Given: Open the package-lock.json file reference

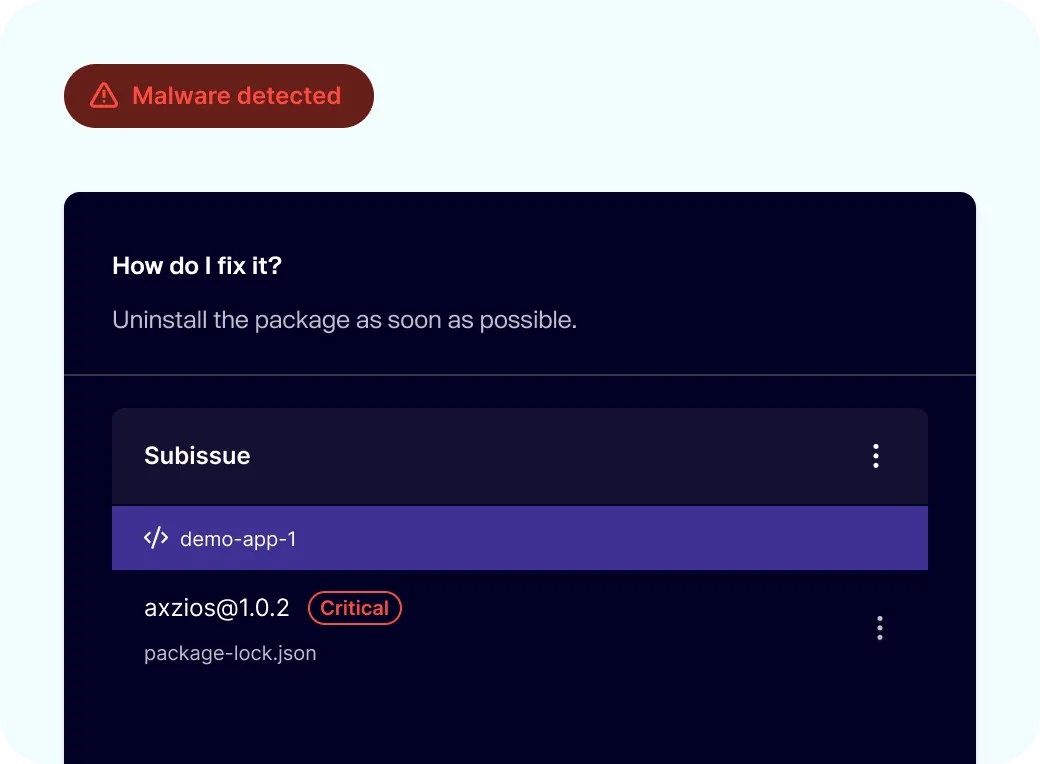Looking at the screenshot, I should (x=229, y=653).
